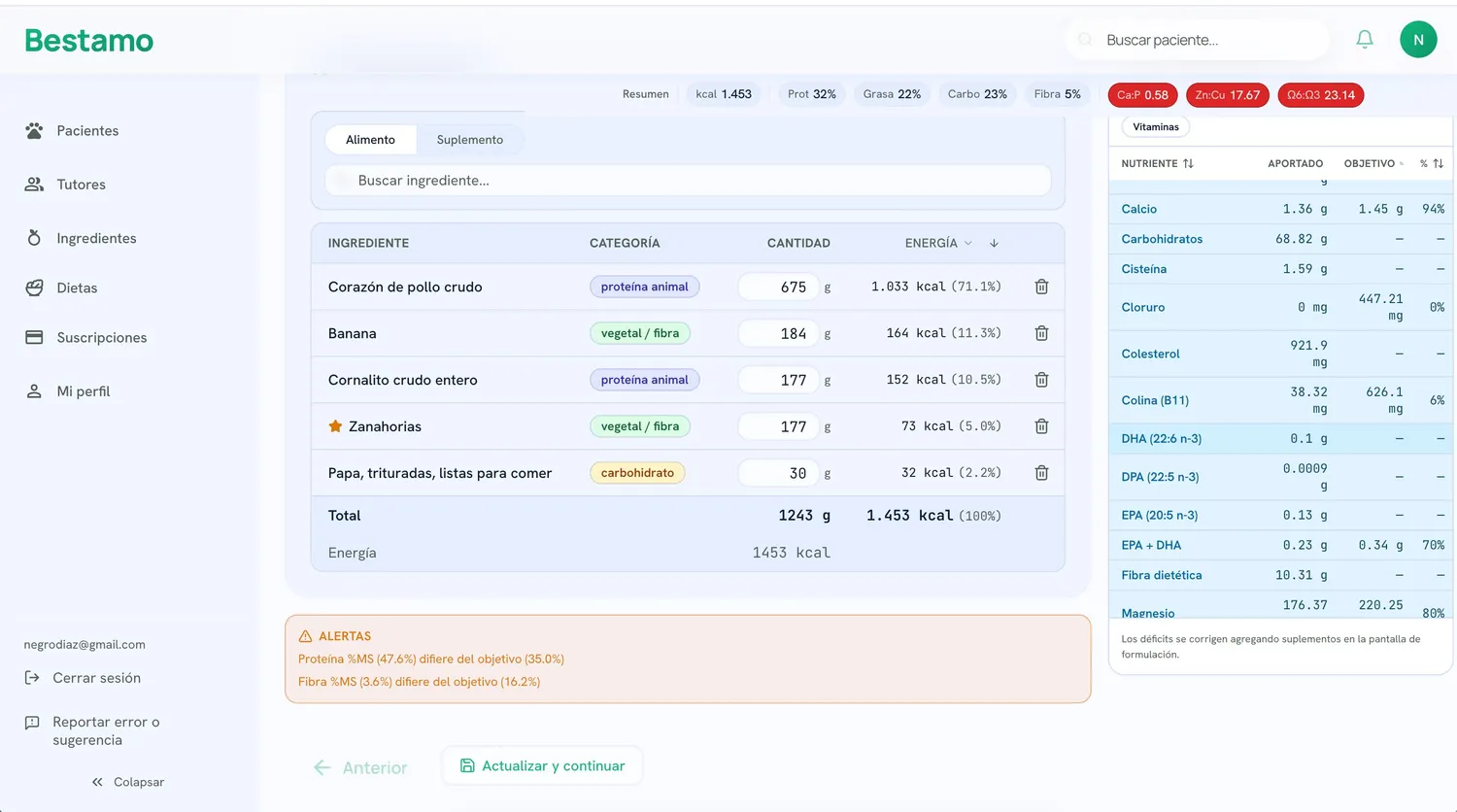Open the user avatar N menu
The width and height of the screenshot is (1457, 812).
click(1418, 40)
